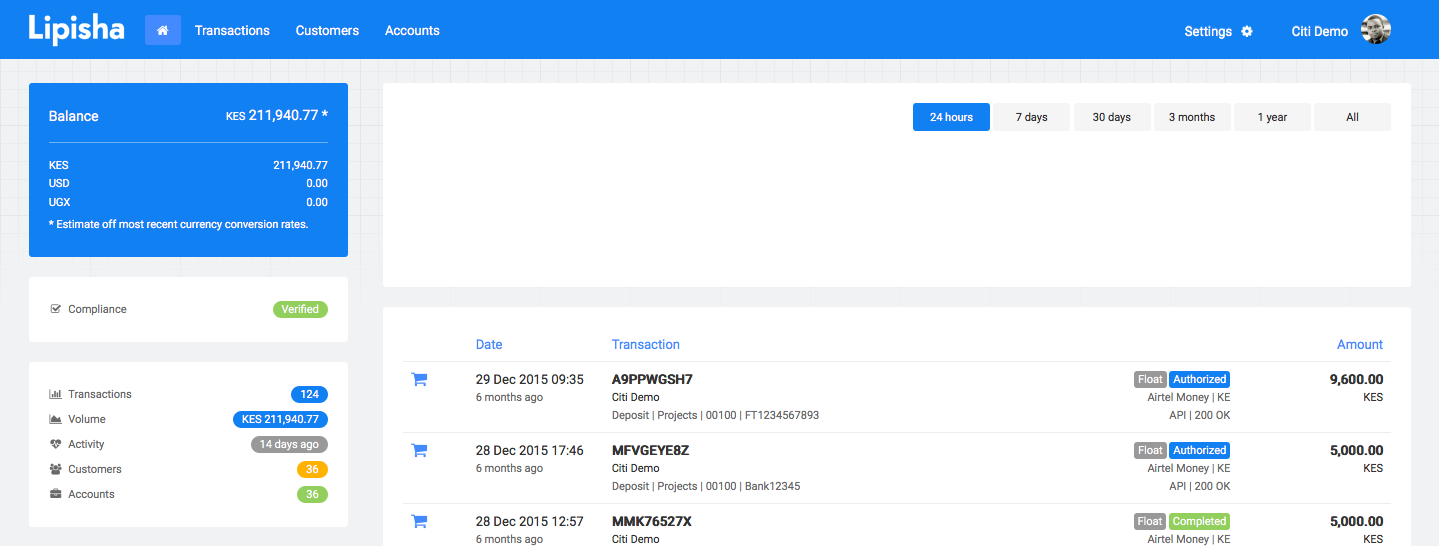Image resolution: width=1439 pixels, height=546 pixels.
Task: Select the 7 days range
Action: [1032, 117]
